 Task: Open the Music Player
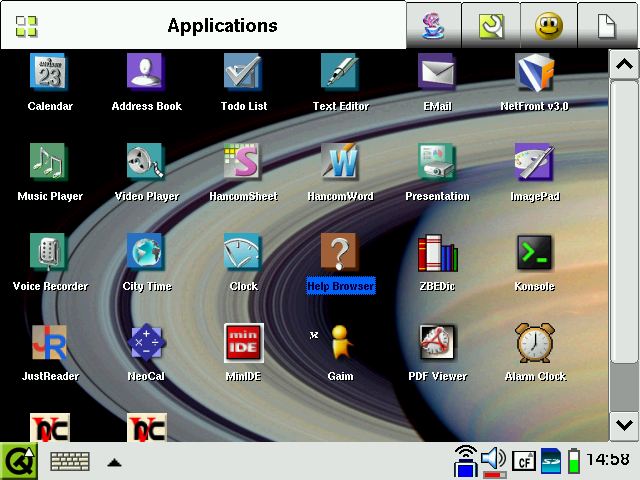49,162
